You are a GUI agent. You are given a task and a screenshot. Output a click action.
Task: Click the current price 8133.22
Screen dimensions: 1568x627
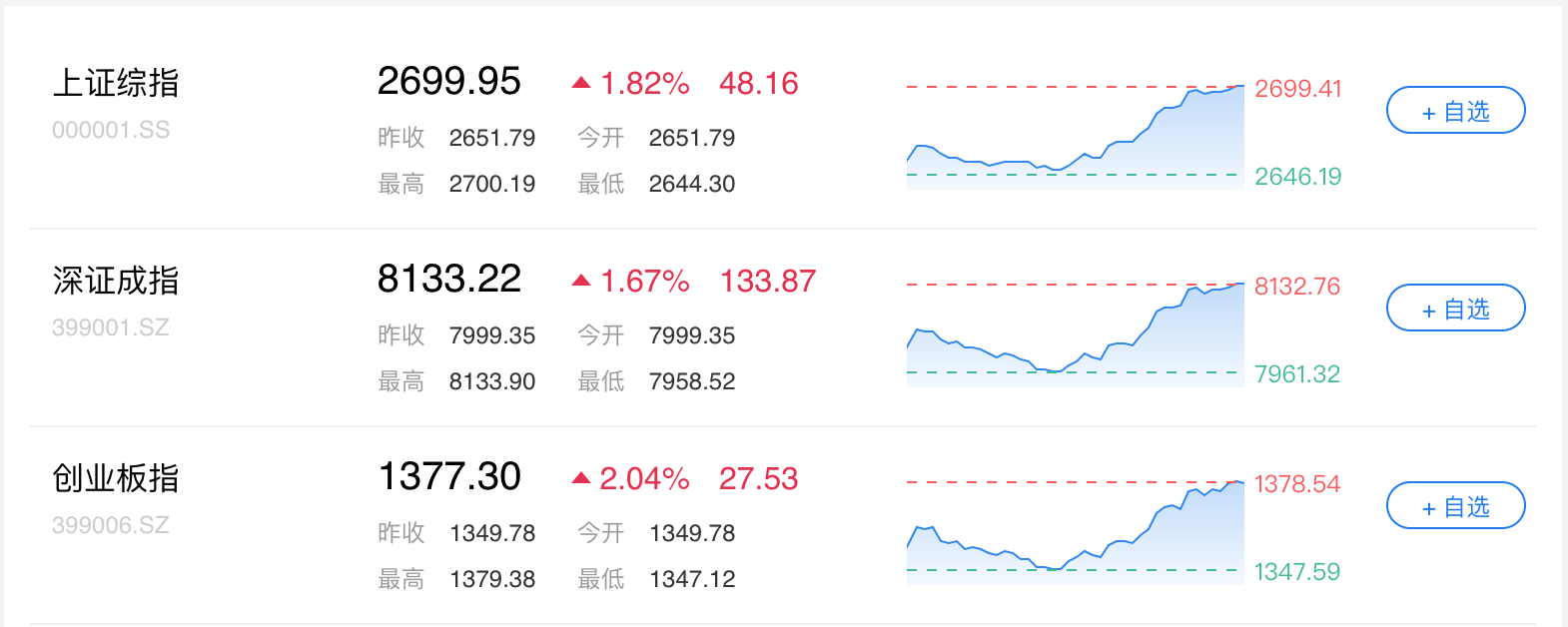(x=449, y=280)
